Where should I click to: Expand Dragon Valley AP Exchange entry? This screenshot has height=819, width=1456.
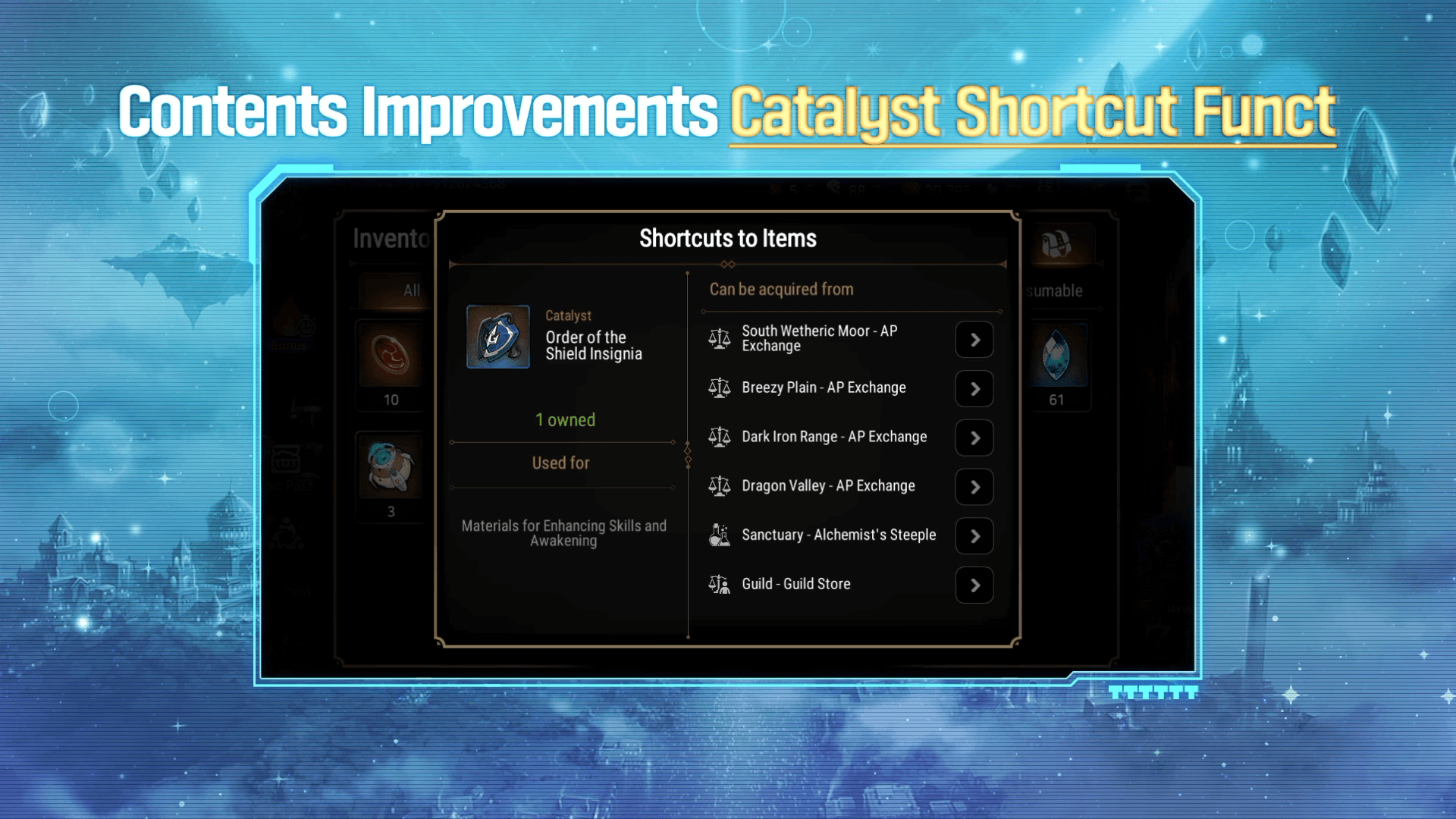coord(976,486)
